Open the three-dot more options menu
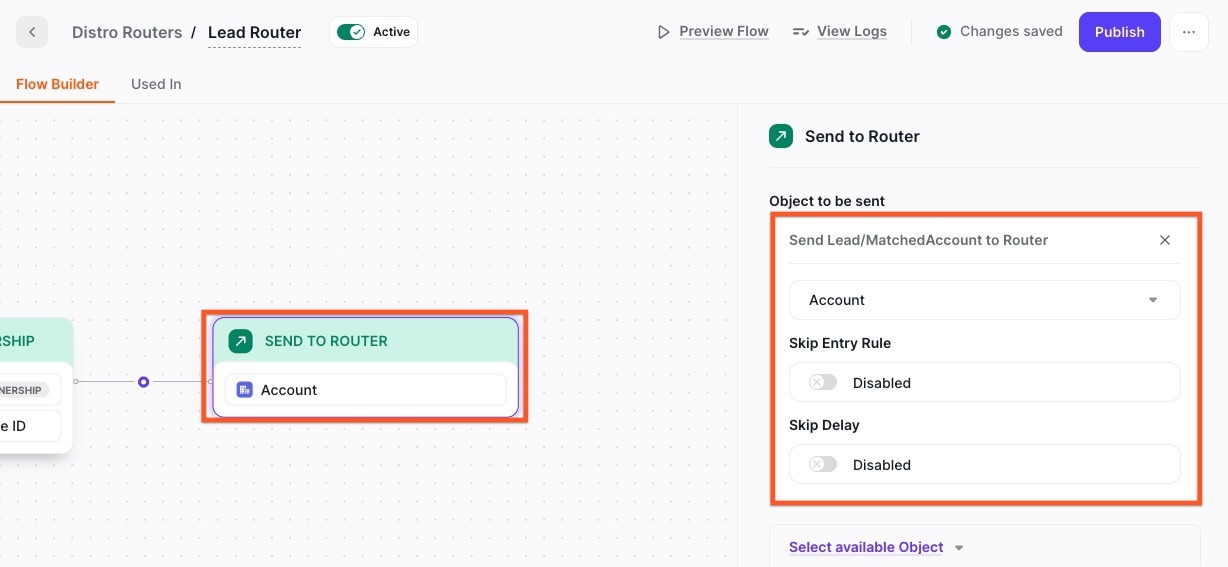Viewport: 1228px width, 567px height. click(1188, 32)
